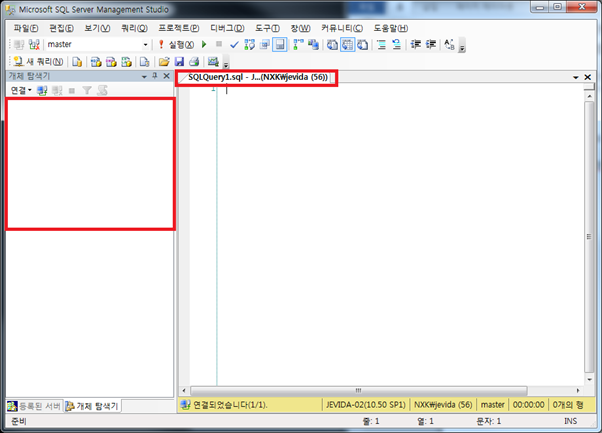Close the 개체 탐색기 panel
The width and height of the screenshot is (602, 433).
point(167,76)
